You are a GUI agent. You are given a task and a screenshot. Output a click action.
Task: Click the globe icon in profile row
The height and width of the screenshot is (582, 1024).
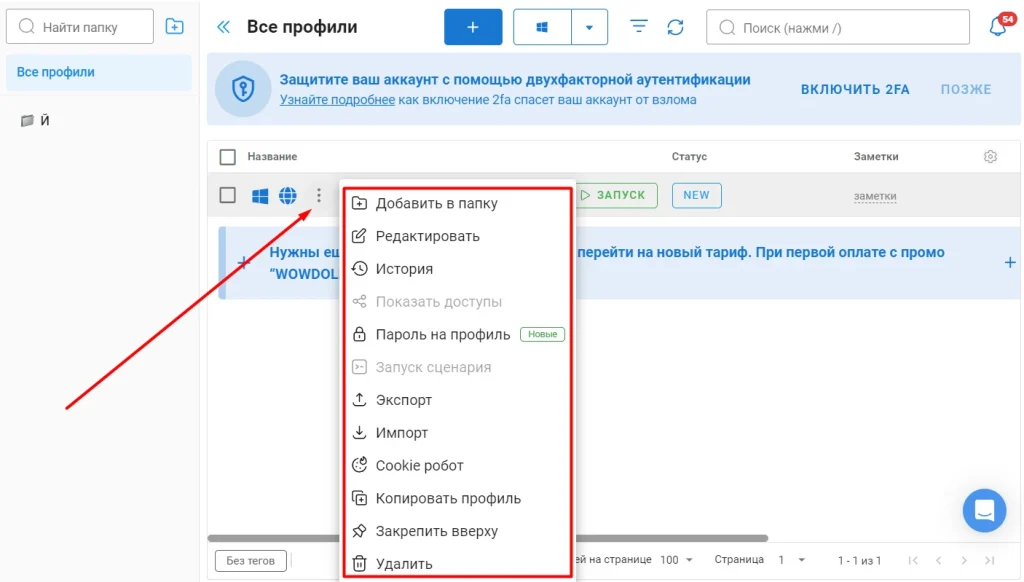click(x=288, y=195)
